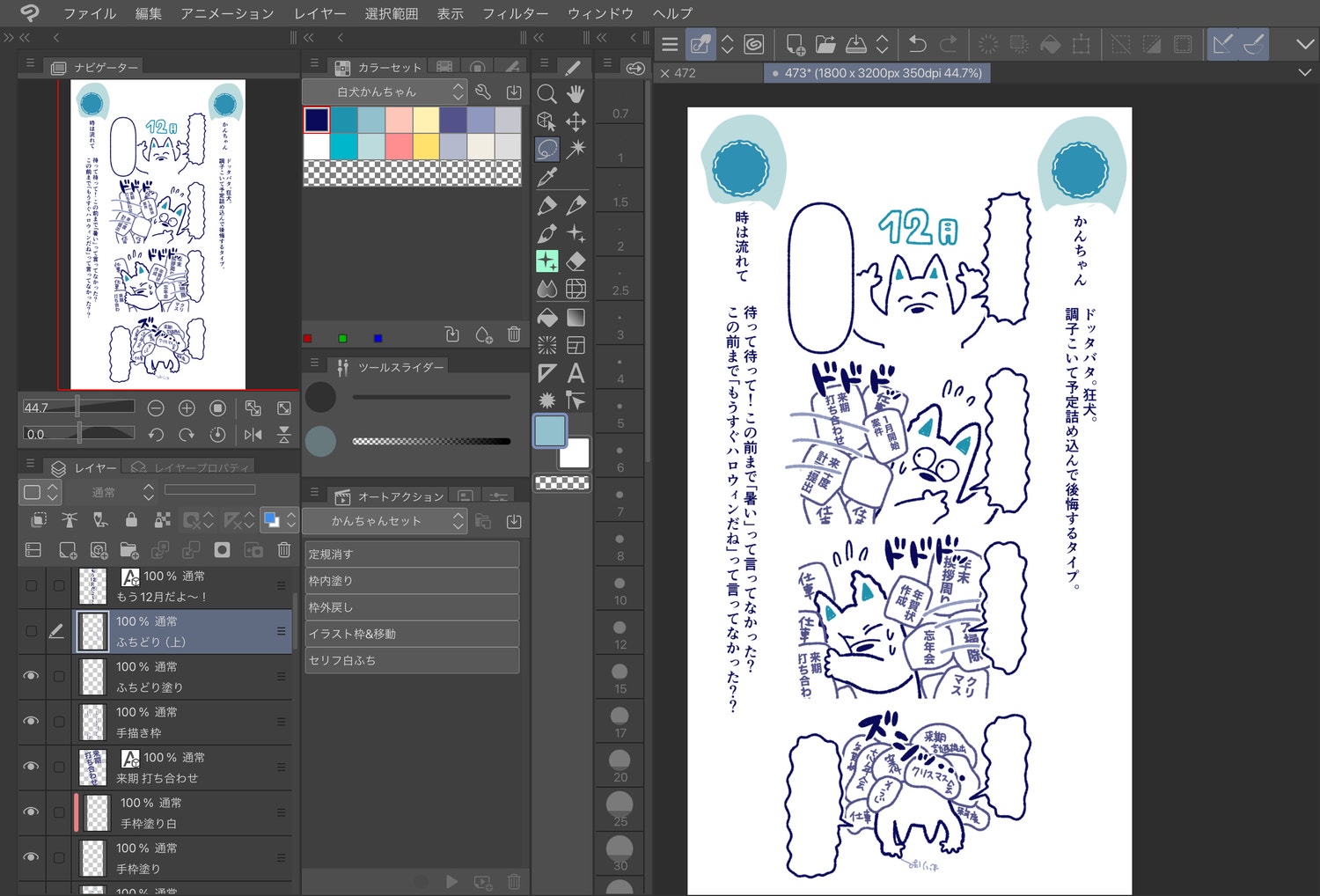Screen dimensions: 1320x896
Task: Toggle visibility of 手描き枠 layer
Action: (31, 722)
